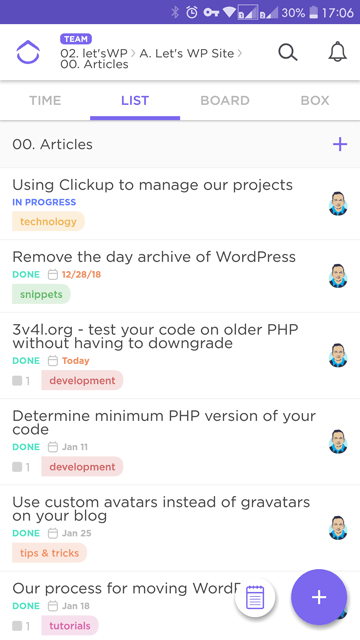Tap the calendar icon beside Today due date
The height and width of the screenshot is (640, 360).
53,360
